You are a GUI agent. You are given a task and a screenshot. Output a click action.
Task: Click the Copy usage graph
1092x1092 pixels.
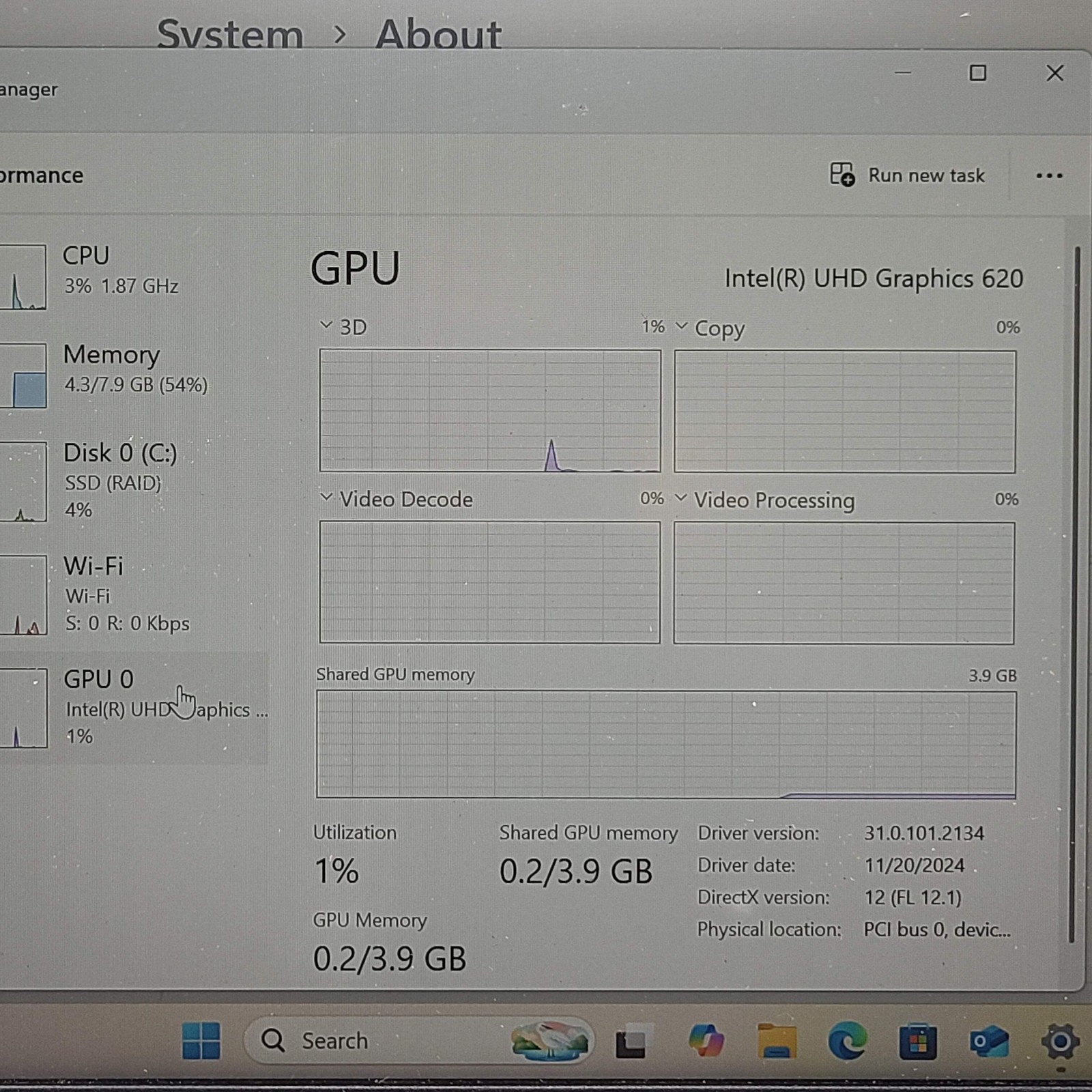[845, 412]
